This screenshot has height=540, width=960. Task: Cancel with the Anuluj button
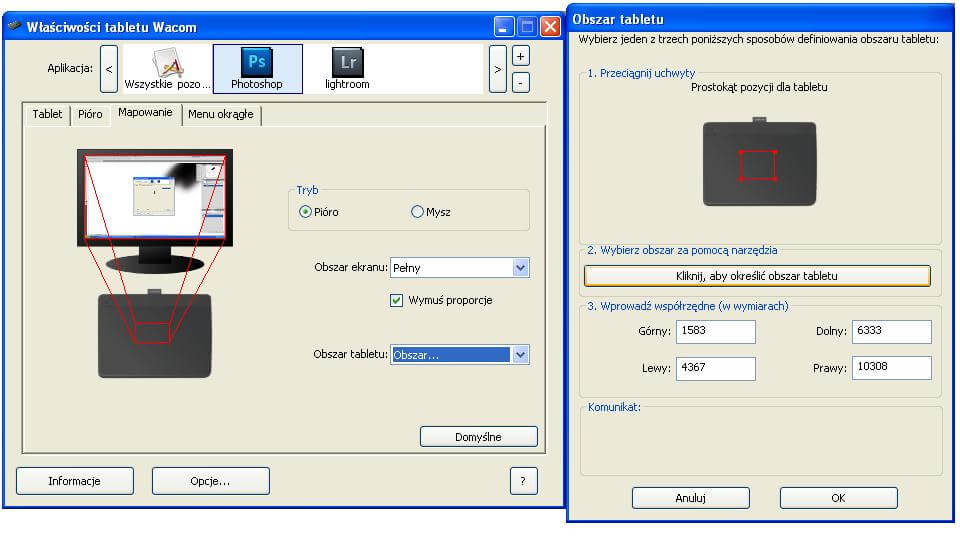691,498
